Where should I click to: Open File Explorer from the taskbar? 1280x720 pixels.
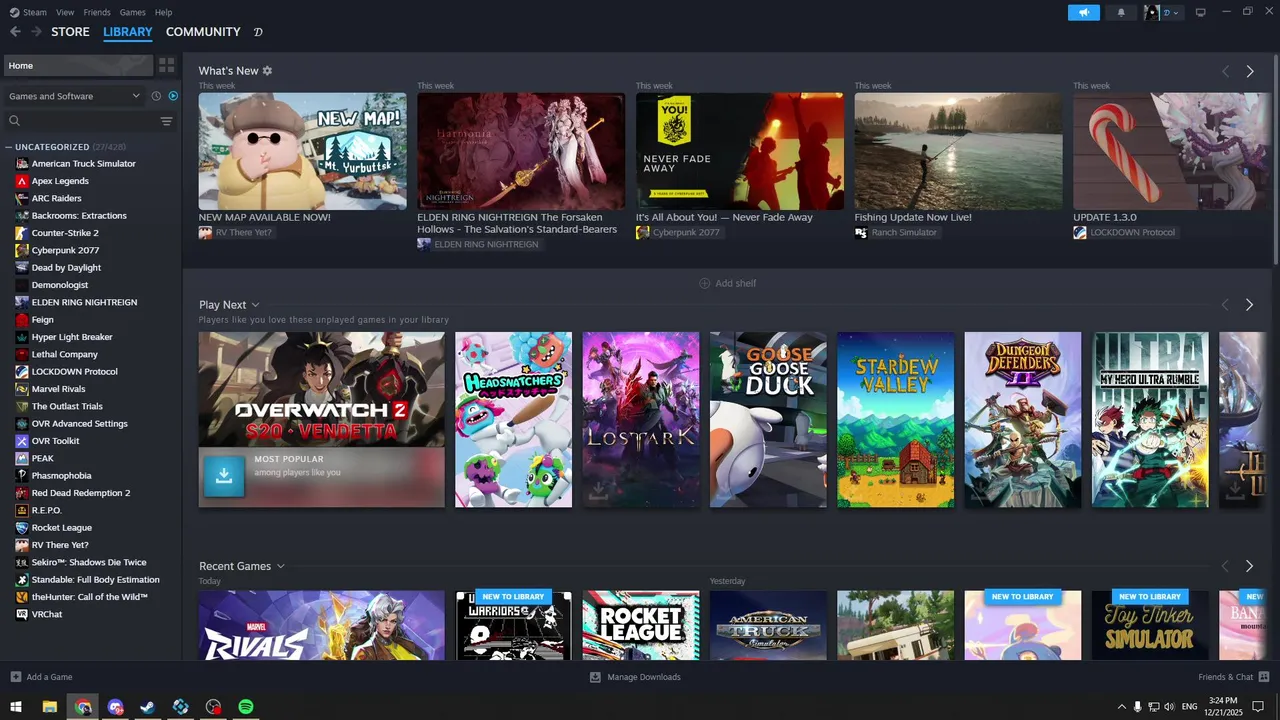pos(49,707)
